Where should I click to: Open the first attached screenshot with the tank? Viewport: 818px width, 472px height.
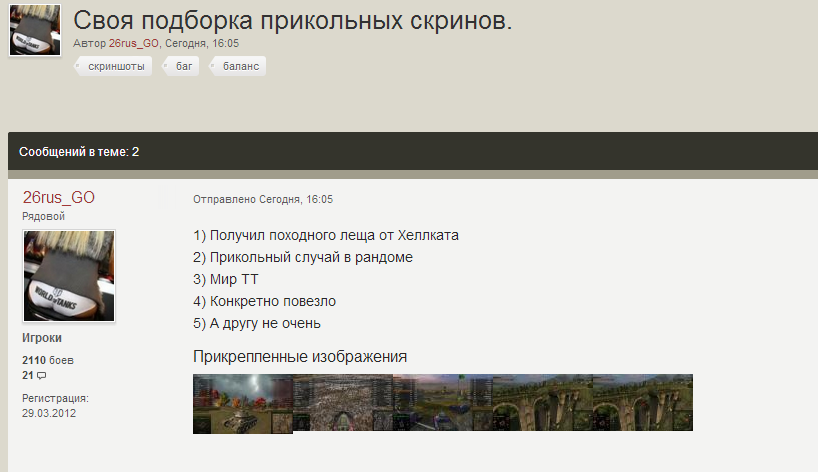[x=243, y=404]
